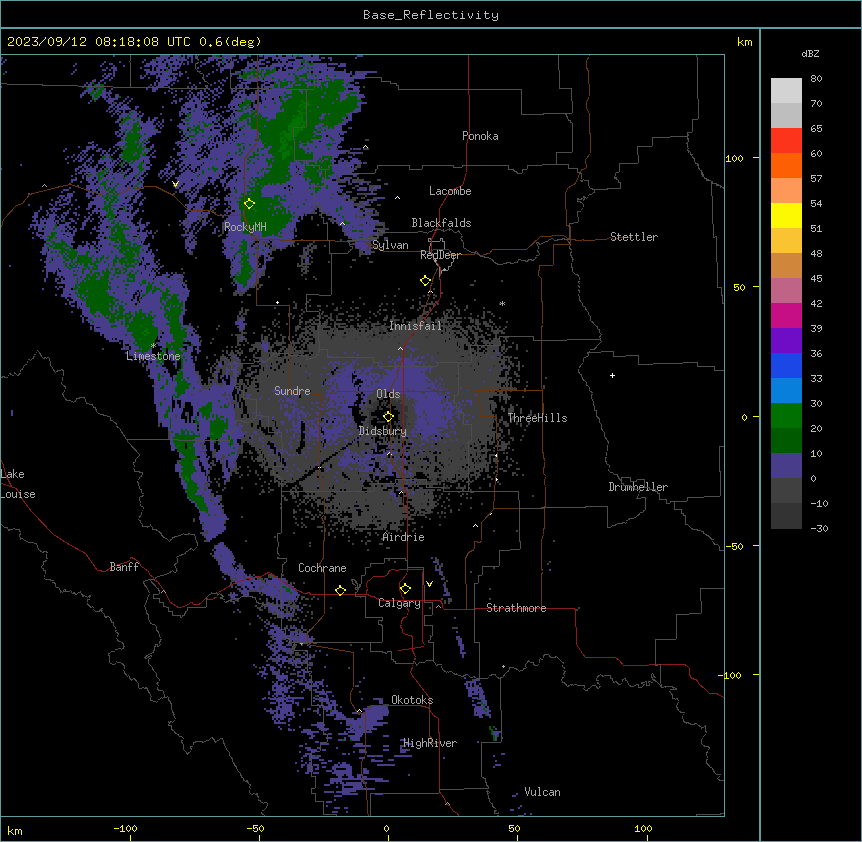Click the yellow V marker northwest of RockyMH

[x=175, y=184]
